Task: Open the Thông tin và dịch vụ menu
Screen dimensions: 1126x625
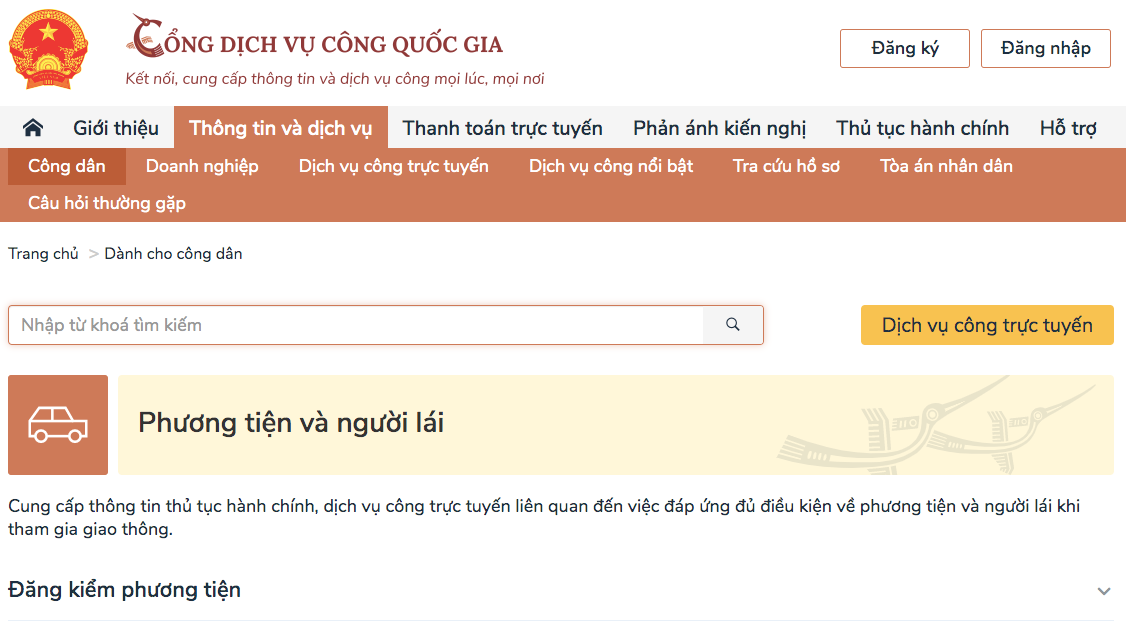Action: (281, 127)
